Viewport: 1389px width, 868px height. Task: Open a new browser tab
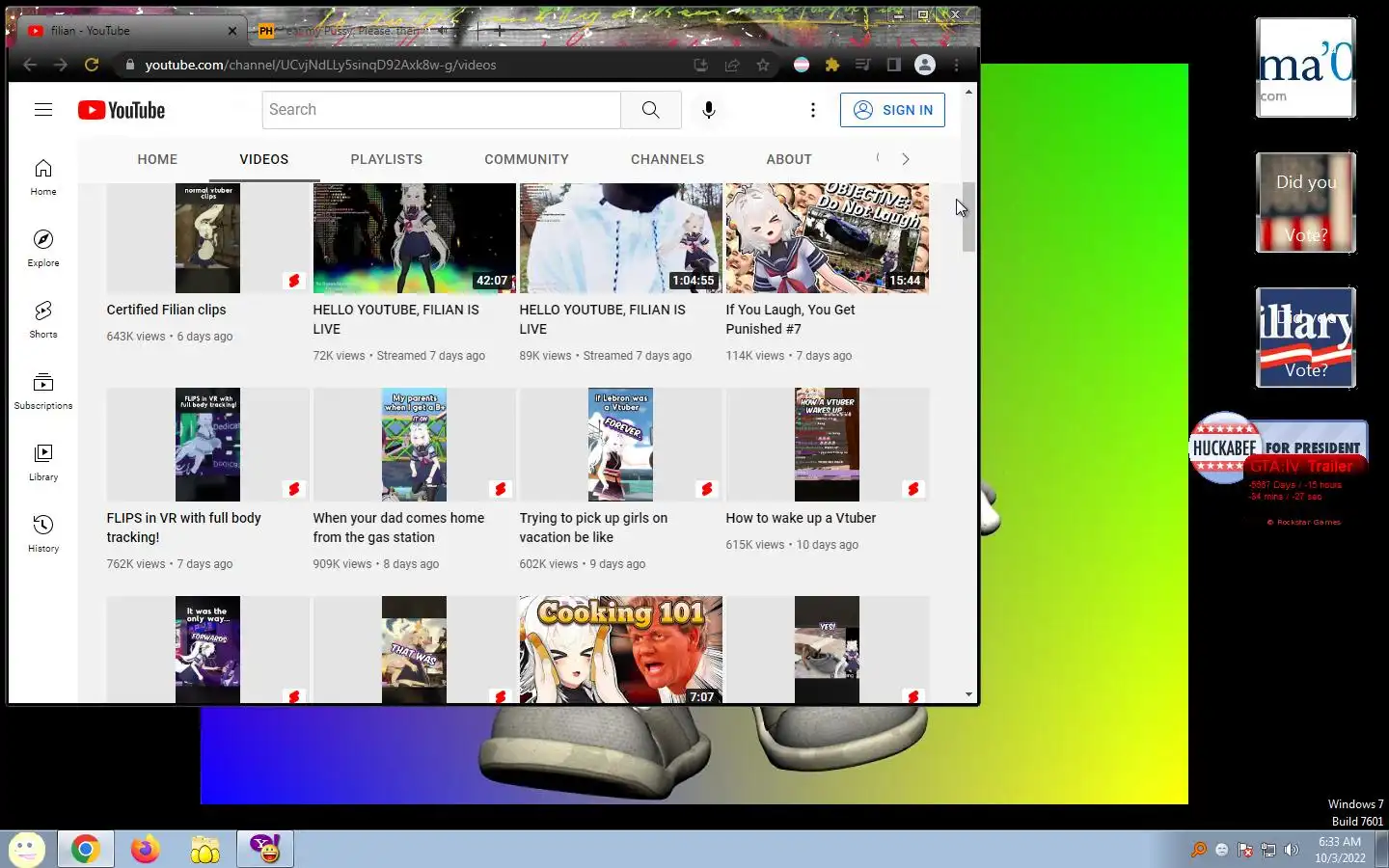(x=500, y=31)
